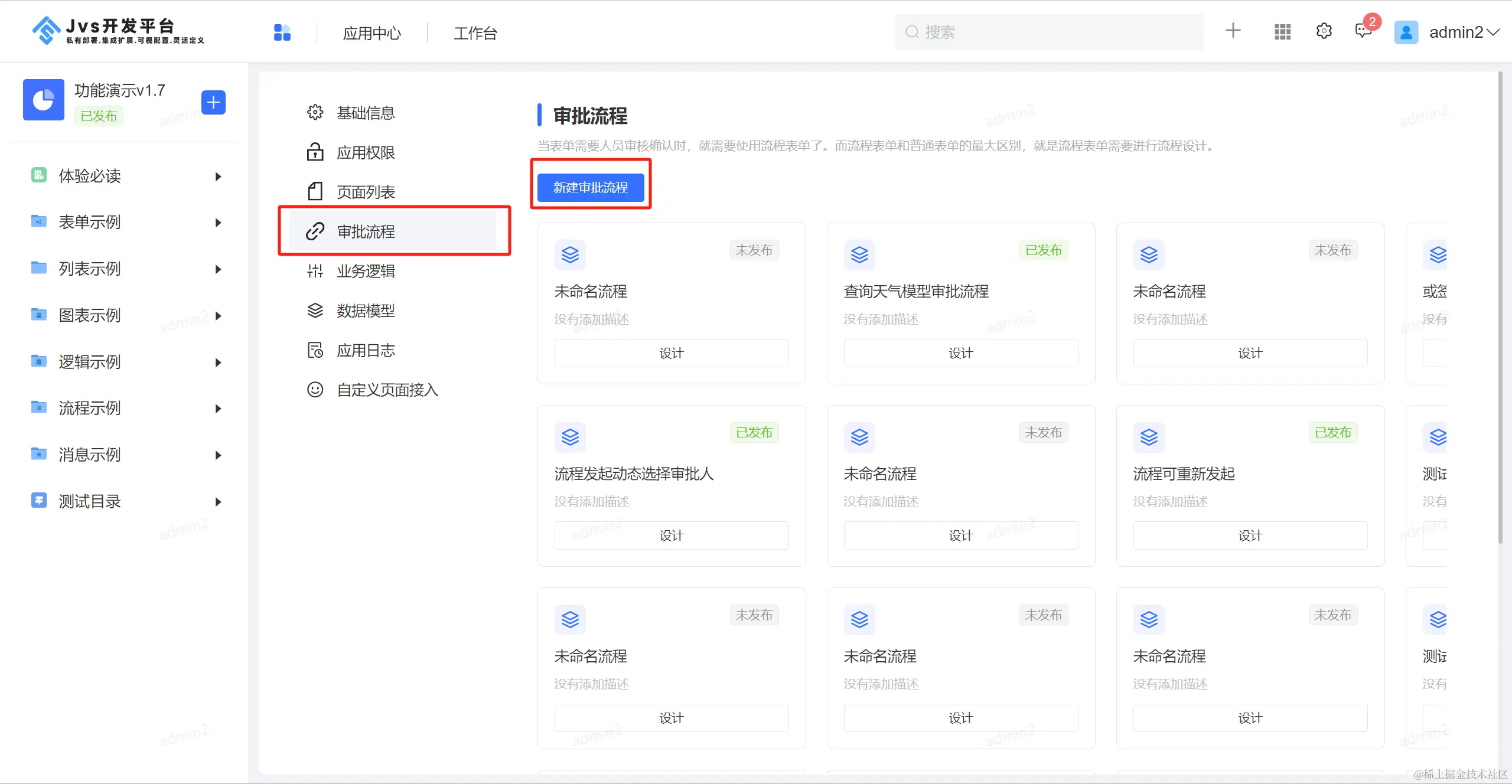
Task: Click the blue plus icon beside 功能演示v1.7
Action: [213, 103]
